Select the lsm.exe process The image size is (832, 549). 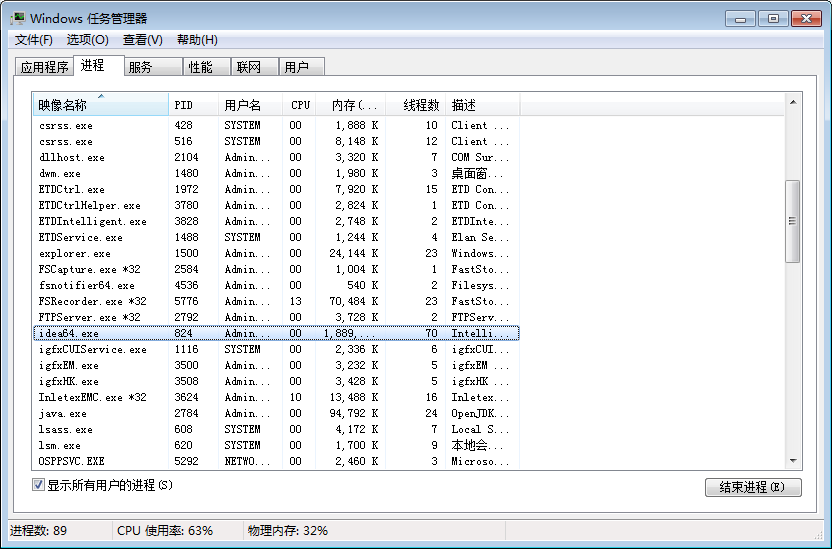[x=276, y=445]
